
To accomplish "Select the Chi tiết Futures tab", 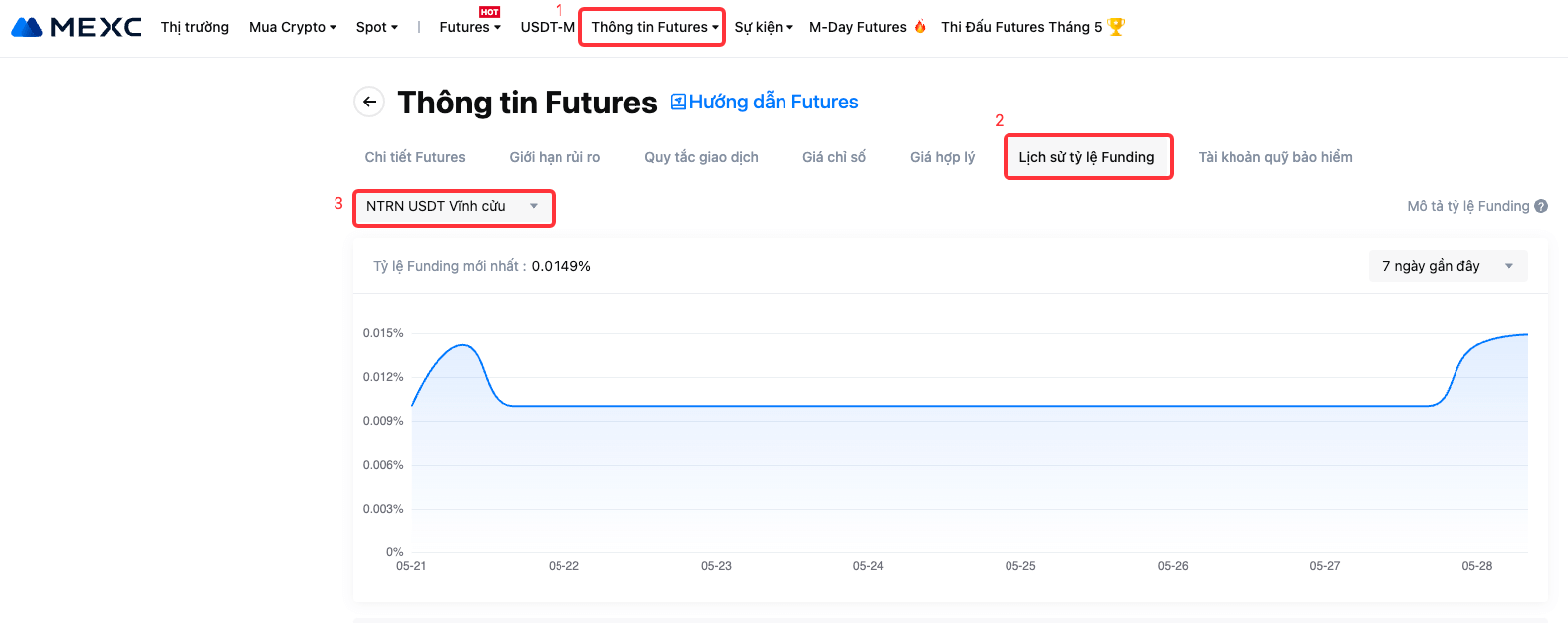I will [x=415, y=157].
